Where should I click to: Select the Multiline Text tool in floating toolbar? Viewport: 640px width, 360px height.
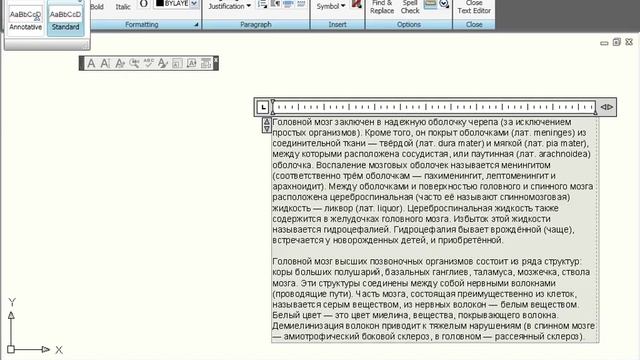coord(91,63)
